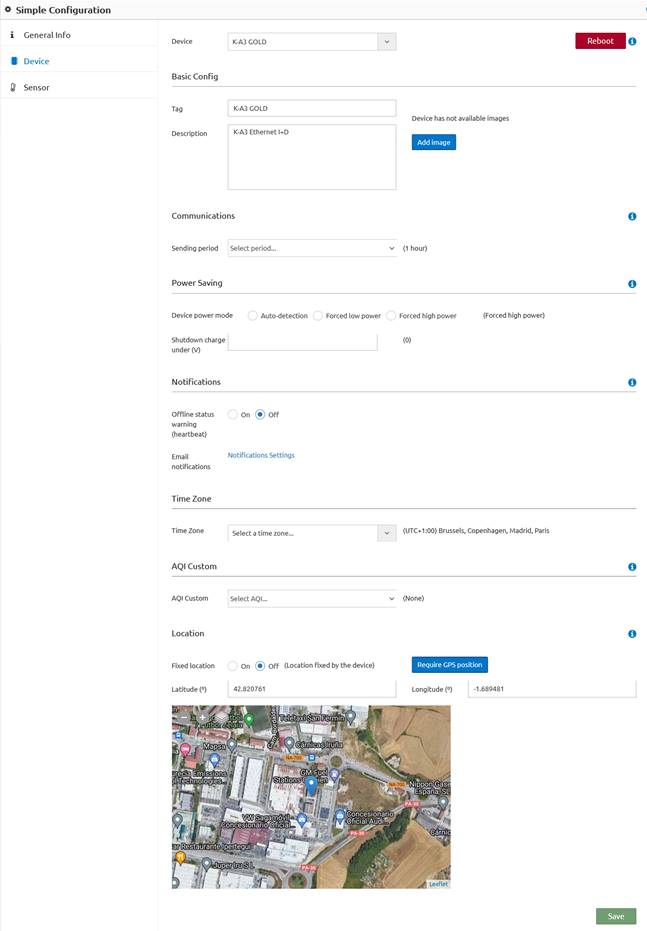Open the Notifications Settings link
This screenshot has height=931, width=647.
[261, 455]
